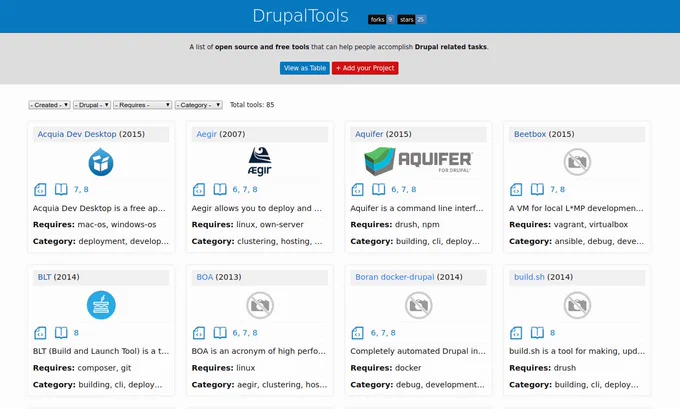Image resolution: width=680 pixels, height=409 pixels.
Task: Click the "7, 8" versions on Beetbox card
Action: coord(558,190)
